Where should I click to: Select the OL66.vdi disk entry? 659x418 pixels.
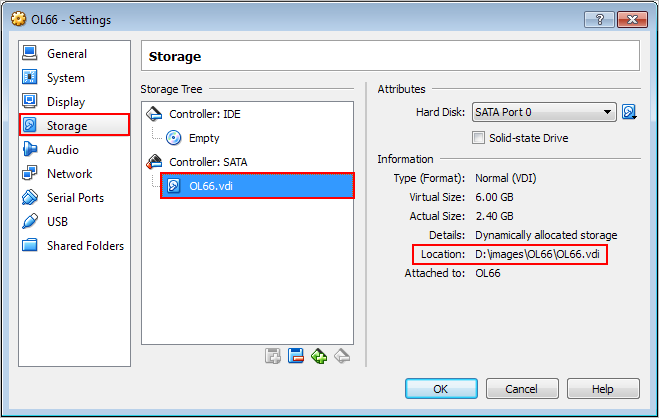257,186
